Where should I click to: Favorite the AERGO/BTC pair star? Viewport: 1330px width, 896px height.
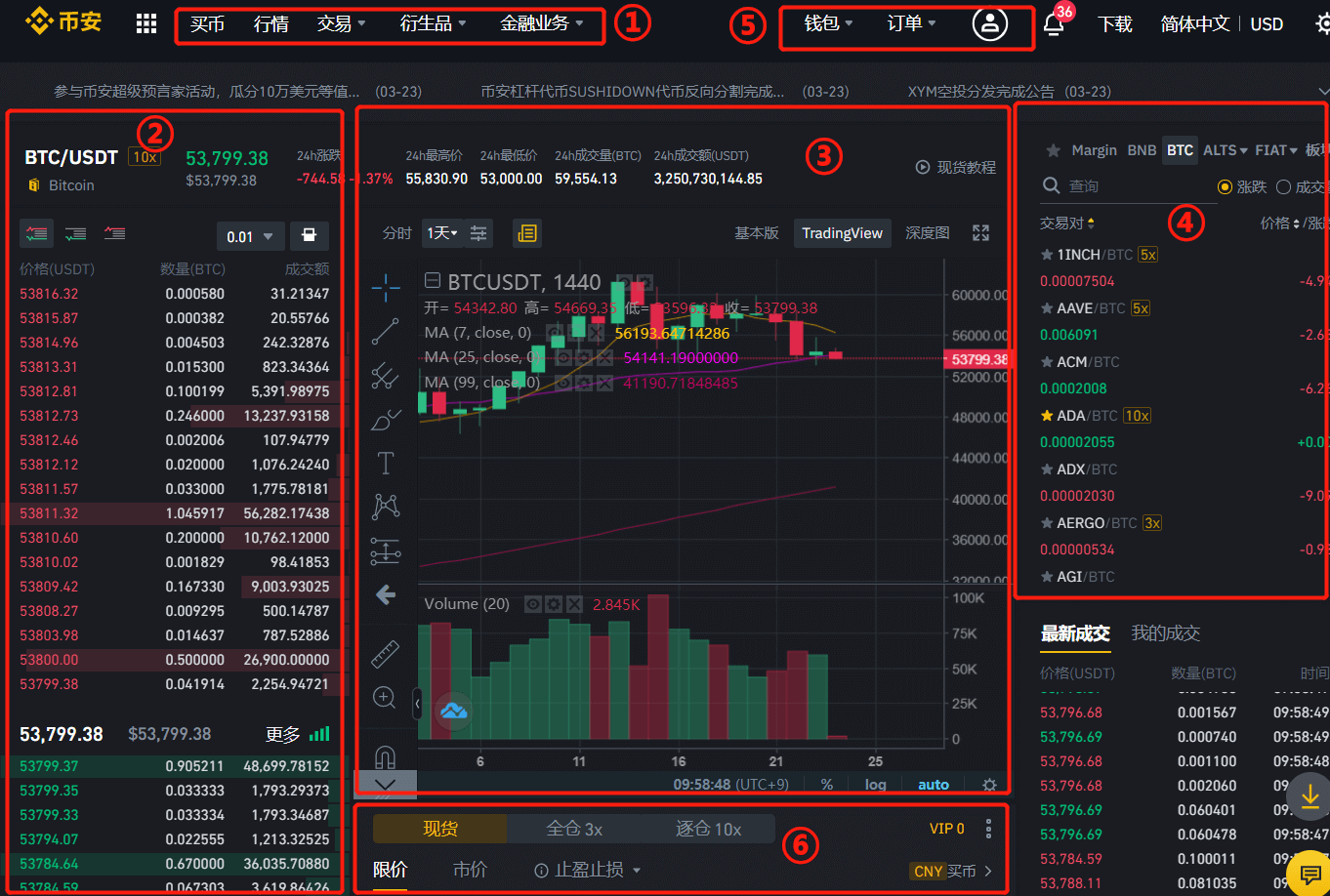[x=1047, y=523]
